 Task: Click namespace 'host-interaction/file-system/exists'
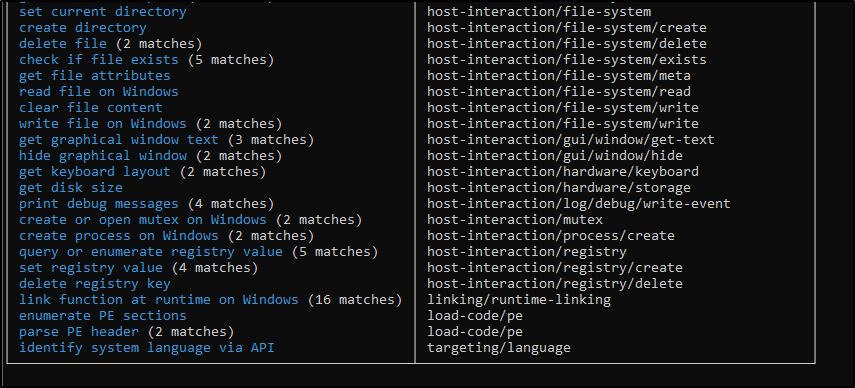coord(567,59)
